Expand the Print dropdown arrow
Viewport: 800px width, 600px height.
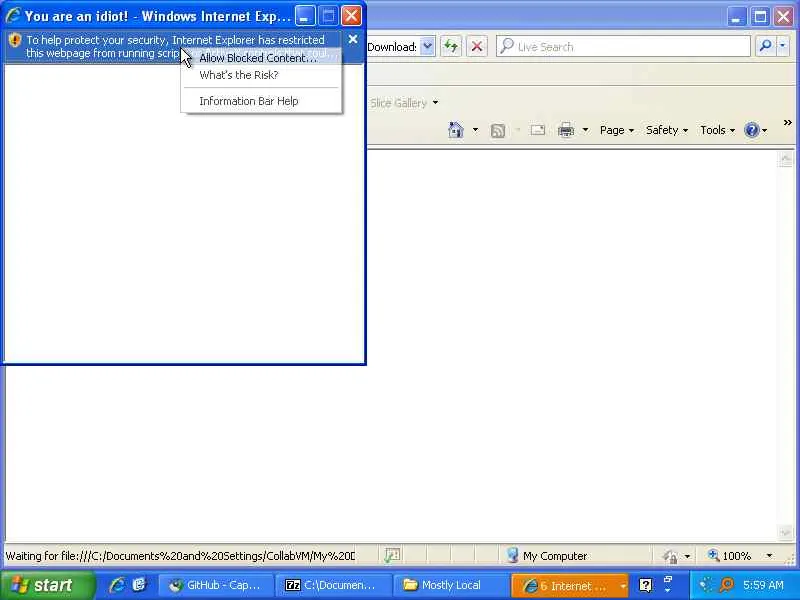click(x=585, y=130)
